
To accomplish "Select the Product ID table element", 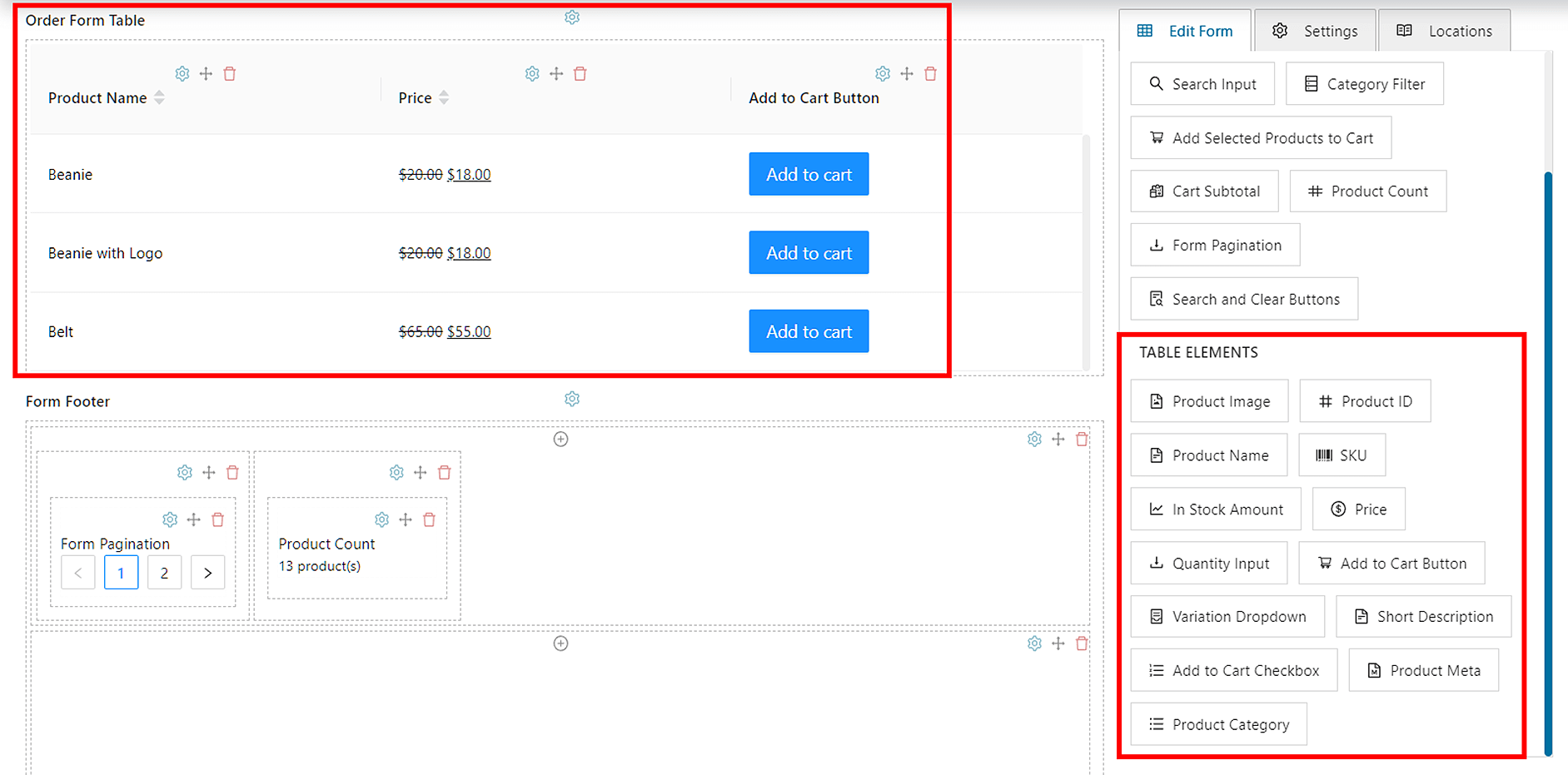I will (1365, 401).
